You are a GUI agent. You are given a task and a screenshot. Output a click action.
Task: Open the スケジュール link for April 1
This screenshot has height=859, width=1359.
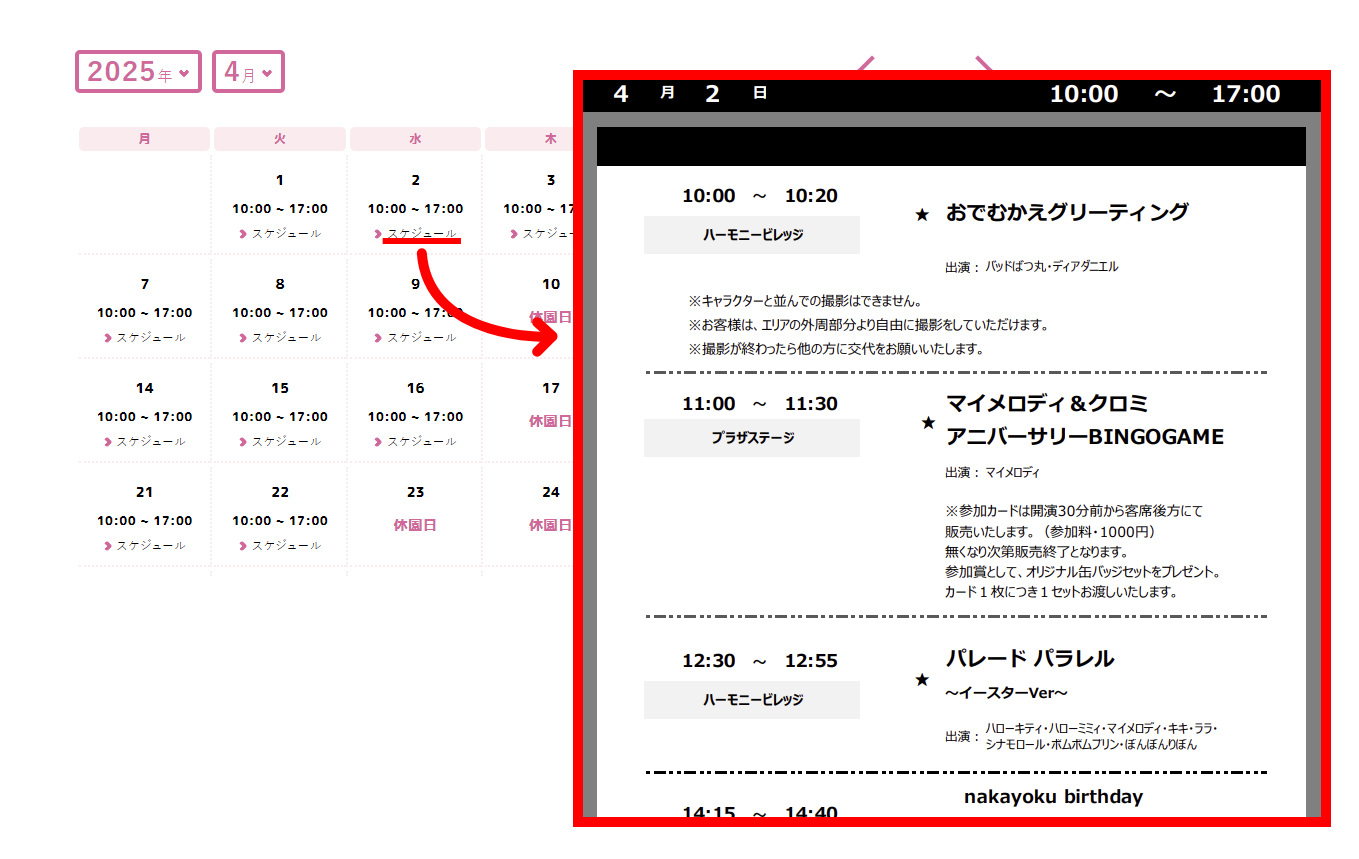(280, 233)
